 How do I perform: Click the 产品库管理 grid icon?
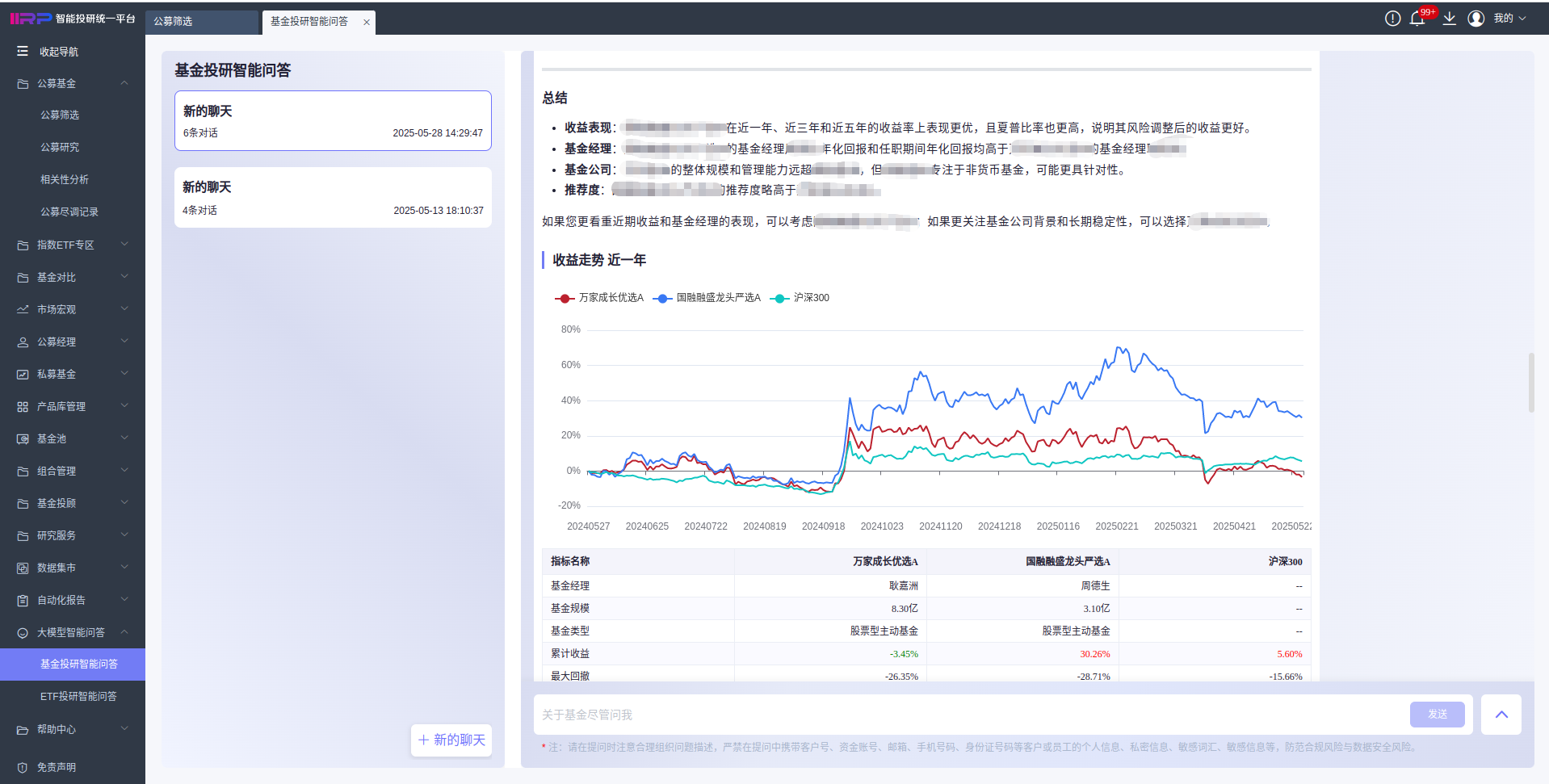point(23,407)
